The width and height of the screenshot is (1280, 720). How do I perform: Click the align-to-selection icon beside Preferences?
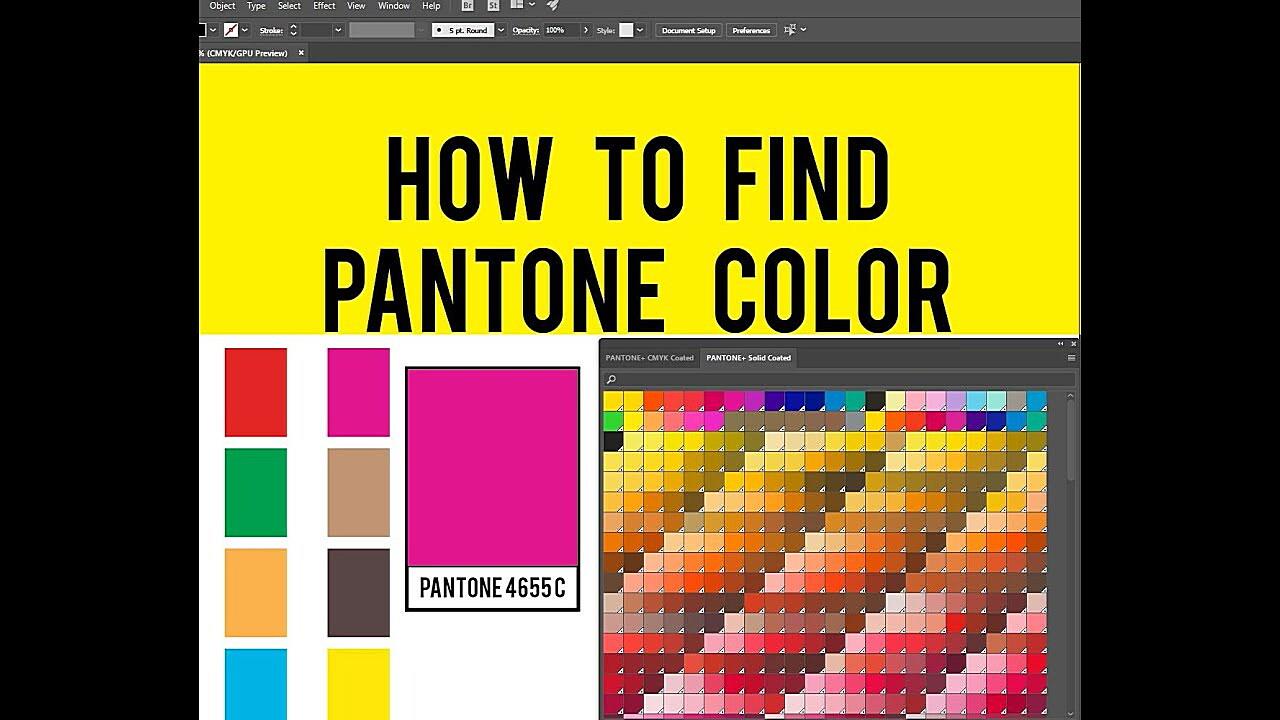tap(790, 30)
